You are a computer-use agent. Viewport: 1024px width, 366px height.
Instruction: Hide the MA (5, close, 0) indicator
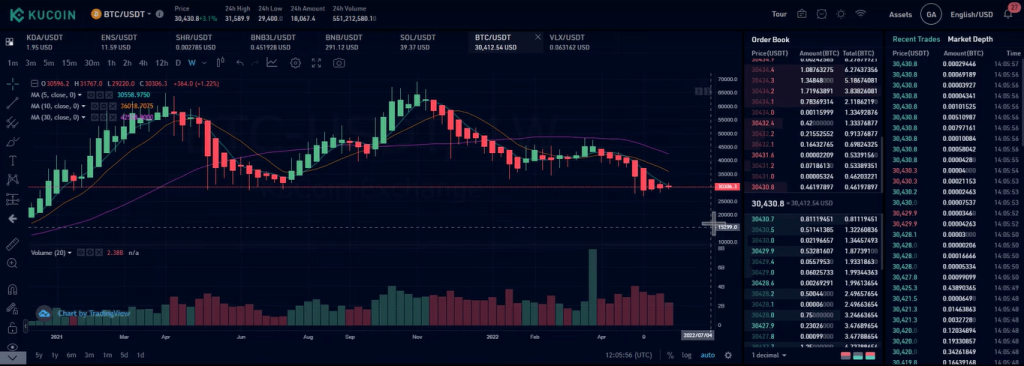91,95
